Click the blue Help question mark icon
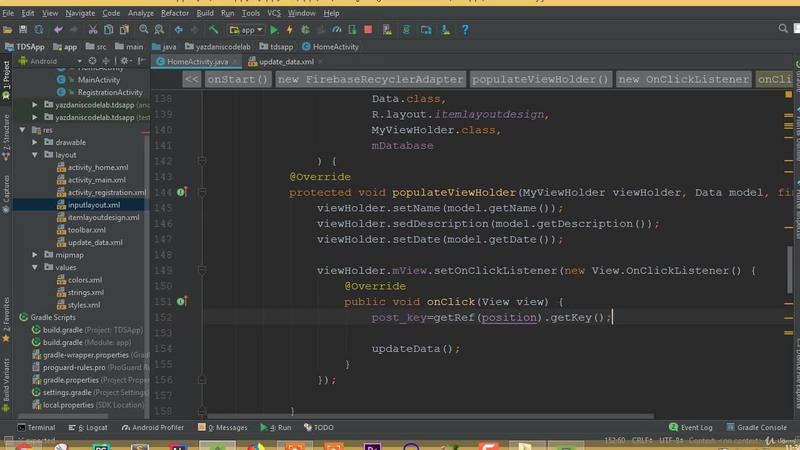The height and width of the screenshot is (450, 800). pyautogui.click(x=465, y=30)
